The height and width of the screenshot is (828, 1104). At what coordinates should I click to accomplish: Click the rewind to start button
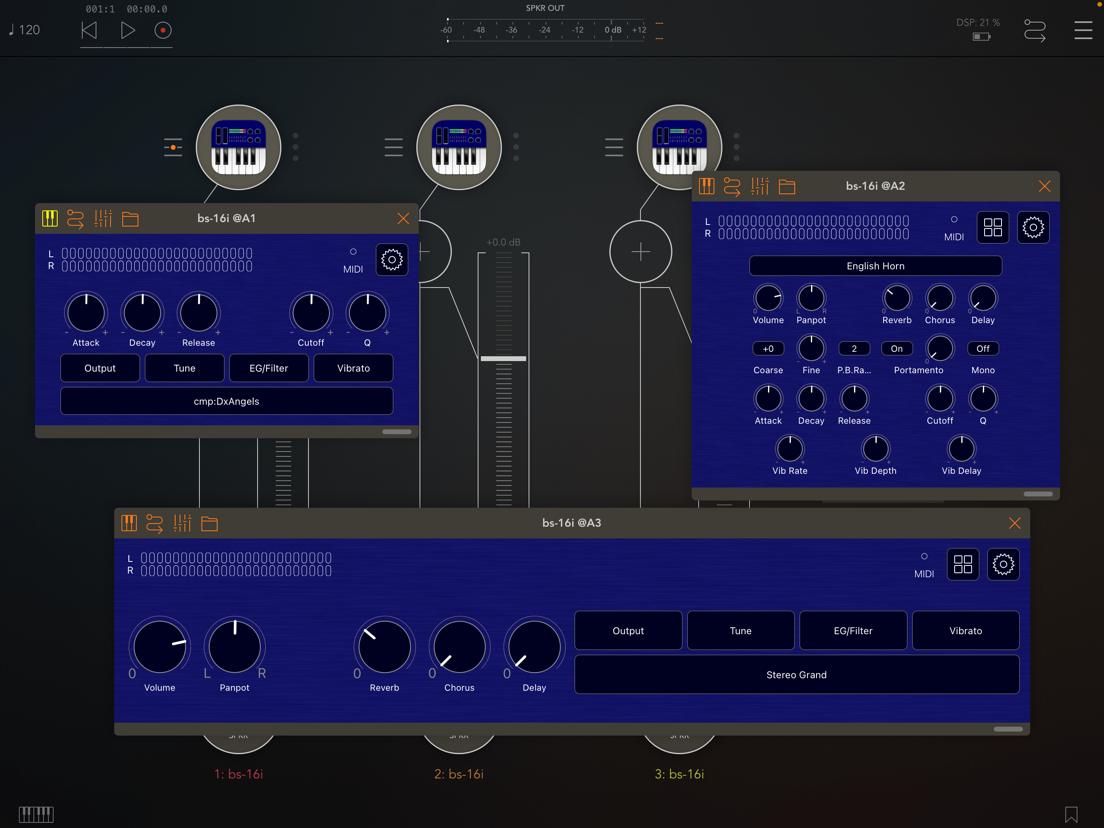(89, 30)
